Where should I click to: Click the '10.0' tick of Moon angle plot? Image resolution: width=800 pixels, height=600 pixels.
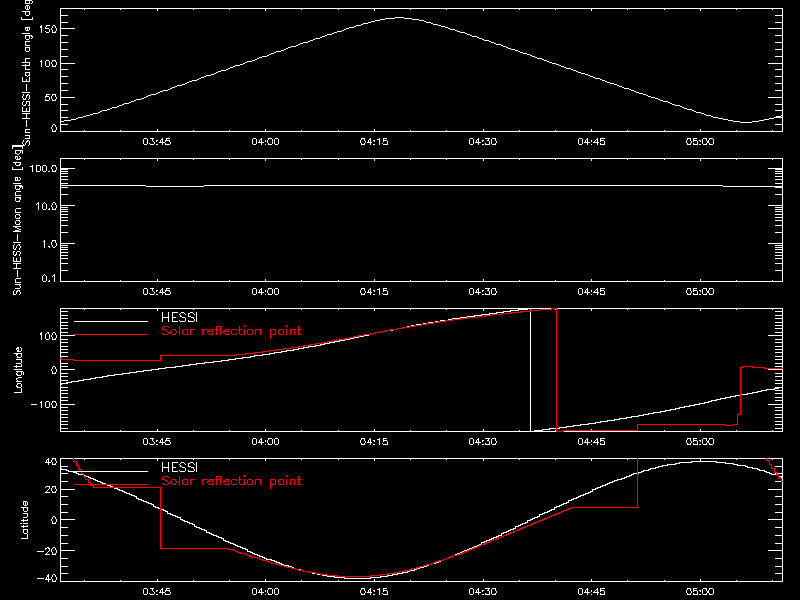(46, 207)
